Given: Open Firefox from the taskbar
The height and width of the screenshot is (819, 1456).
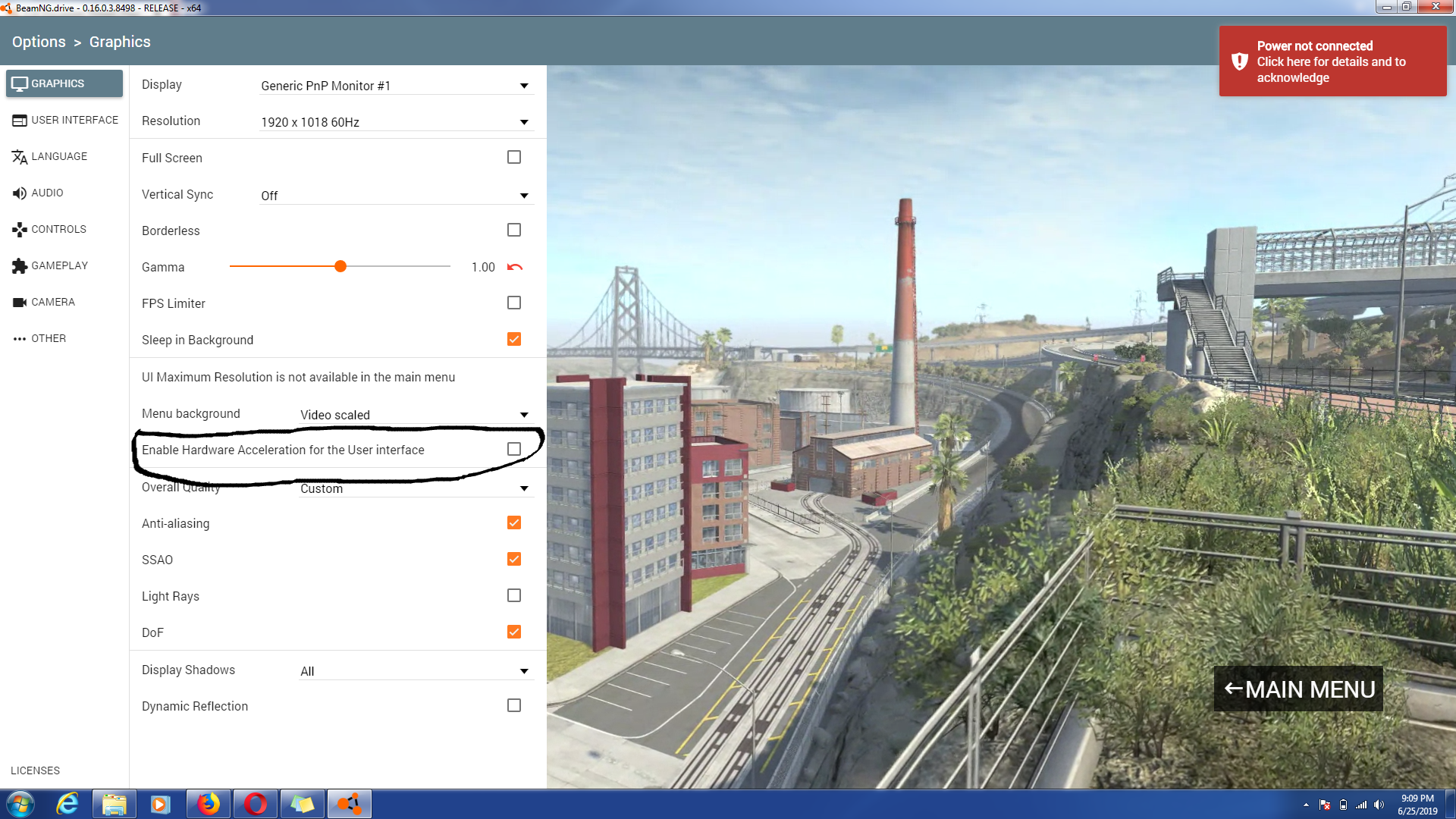Looking at the screenshot, I should tap(208, 804).
